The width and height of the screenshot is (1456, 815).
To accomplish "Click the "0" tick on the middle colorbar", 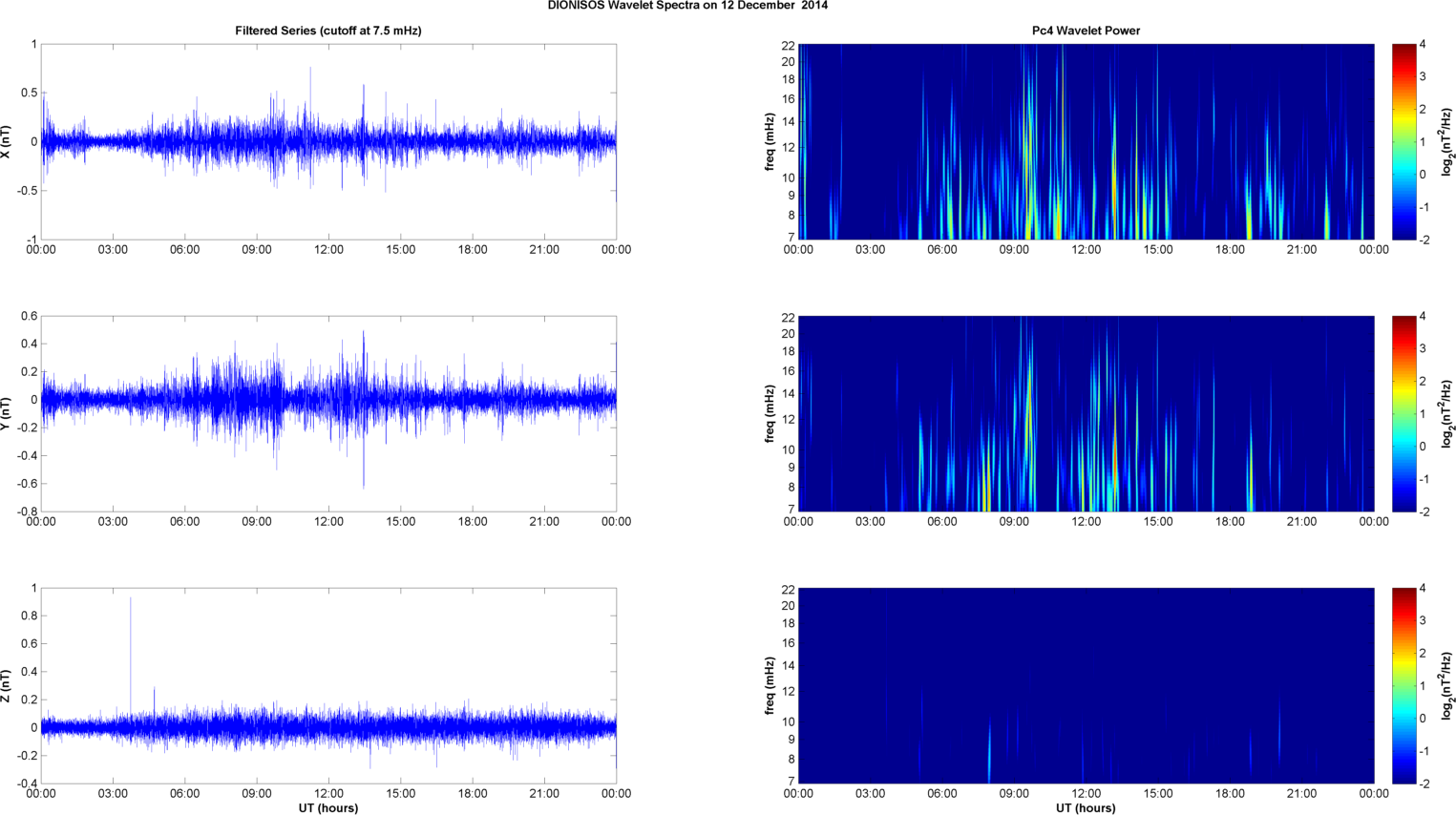I will [1423, 446].
